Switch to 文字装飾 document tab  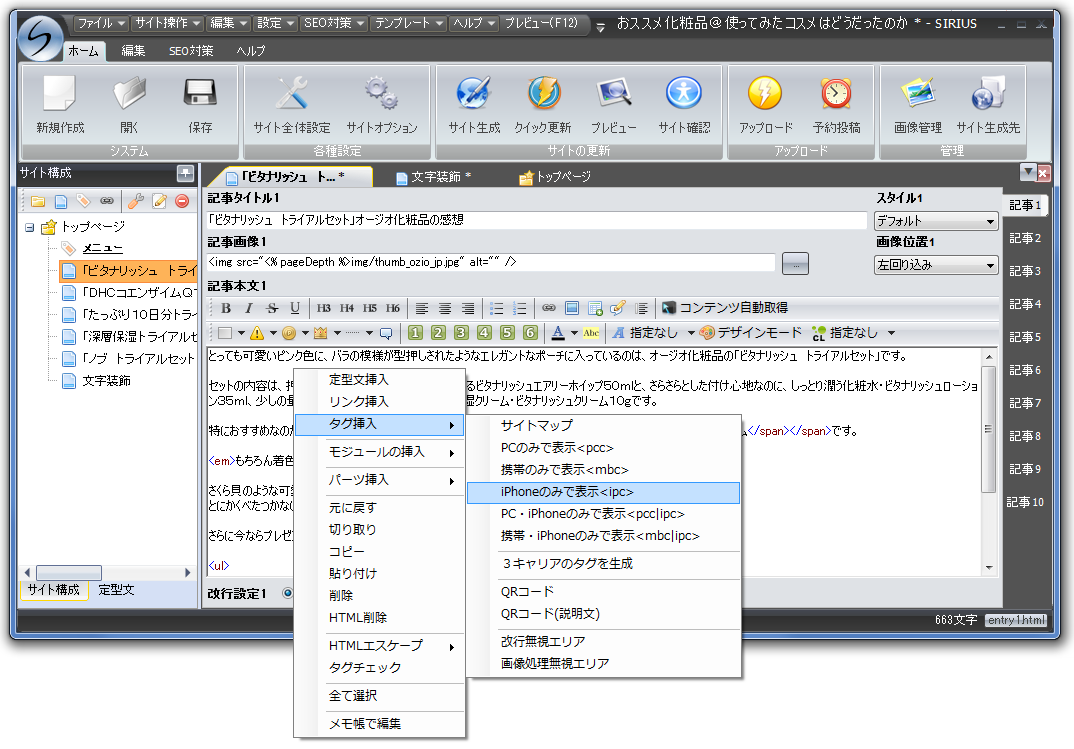pyautogui.click(x=434, y=177)
